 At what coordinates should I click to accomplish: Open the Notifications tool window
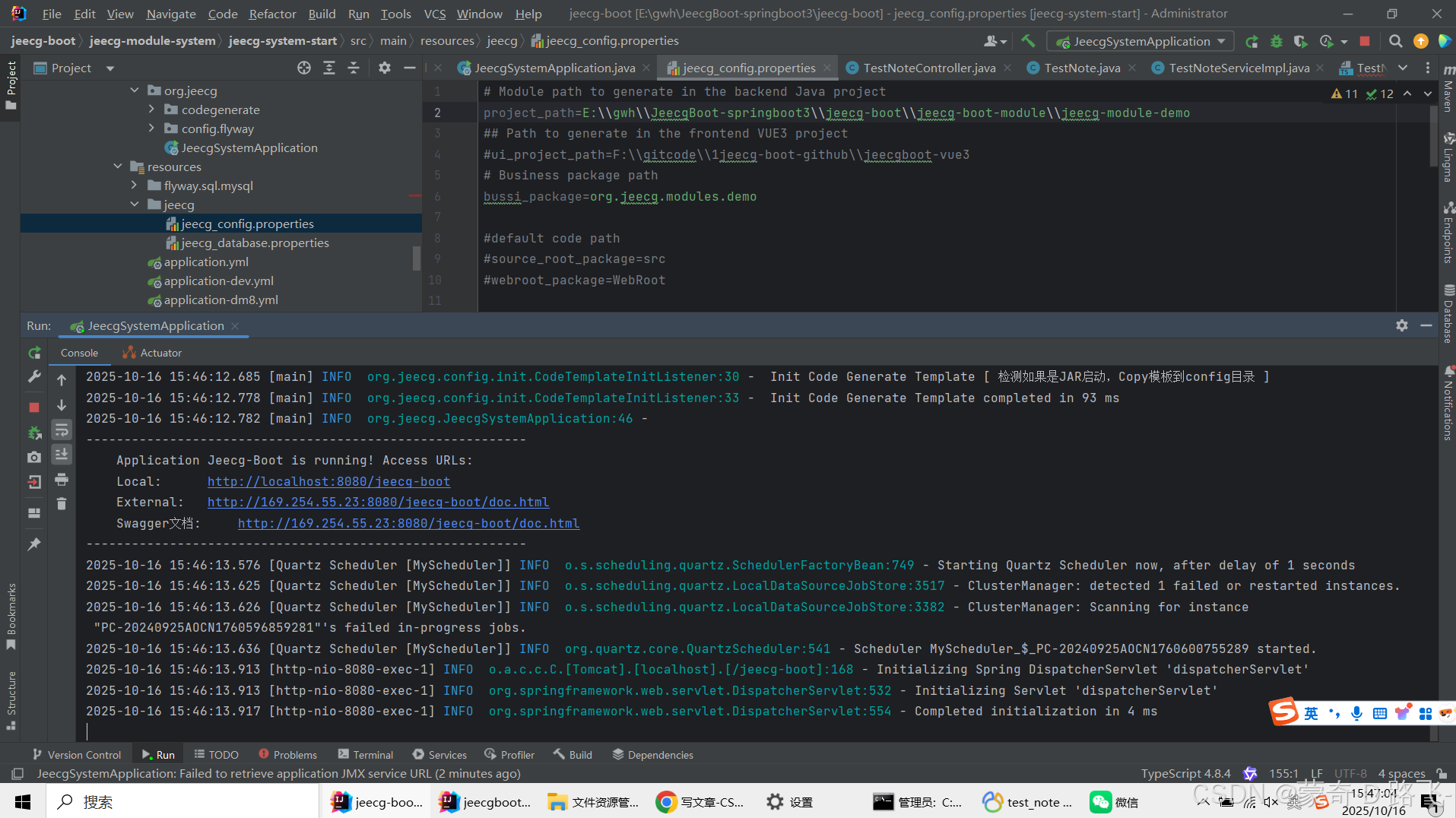[1448, 404]
